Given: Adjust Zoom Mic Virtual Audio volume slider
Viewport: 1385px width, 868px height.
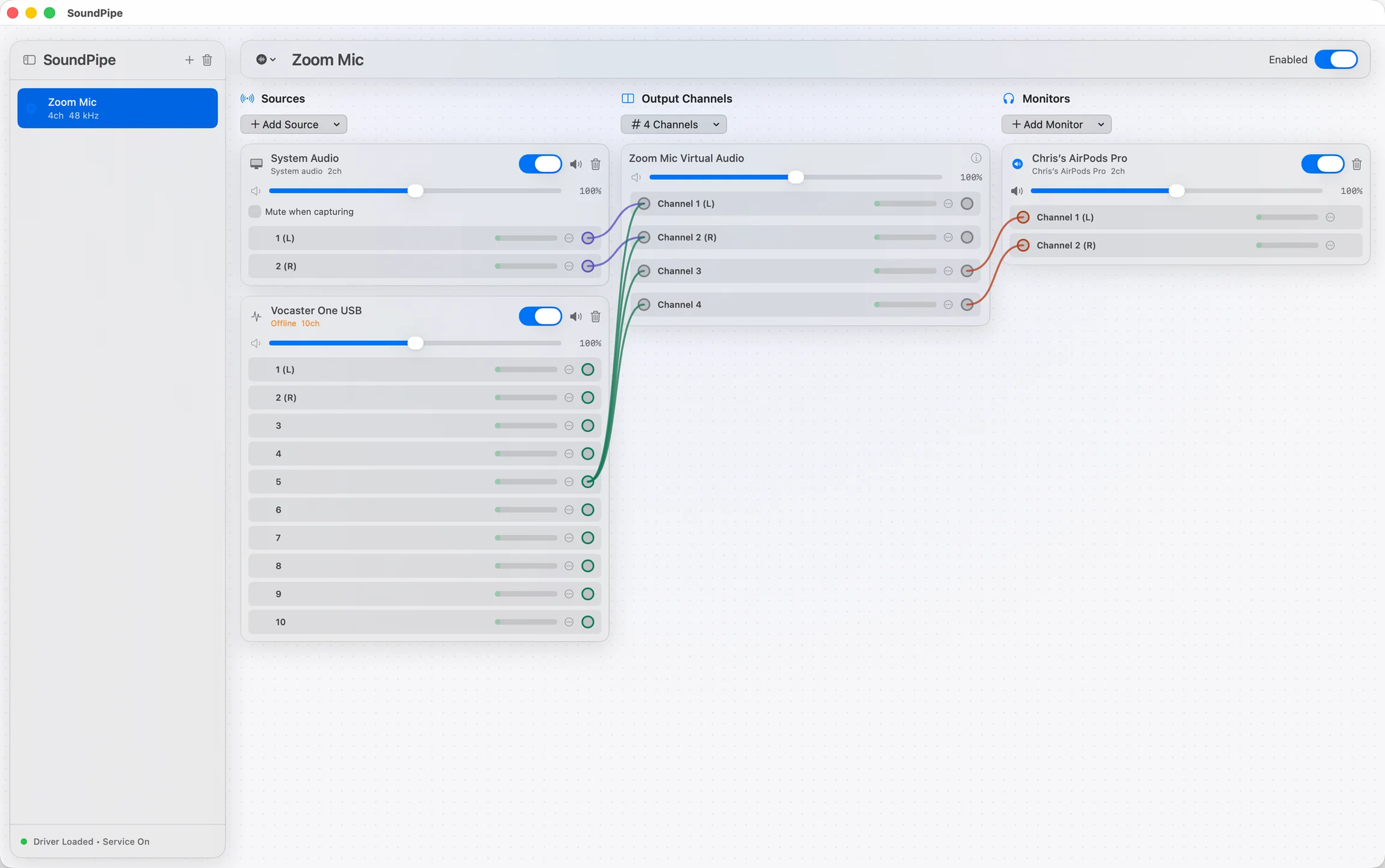Looking at the screenshot, I should point(796,177).
